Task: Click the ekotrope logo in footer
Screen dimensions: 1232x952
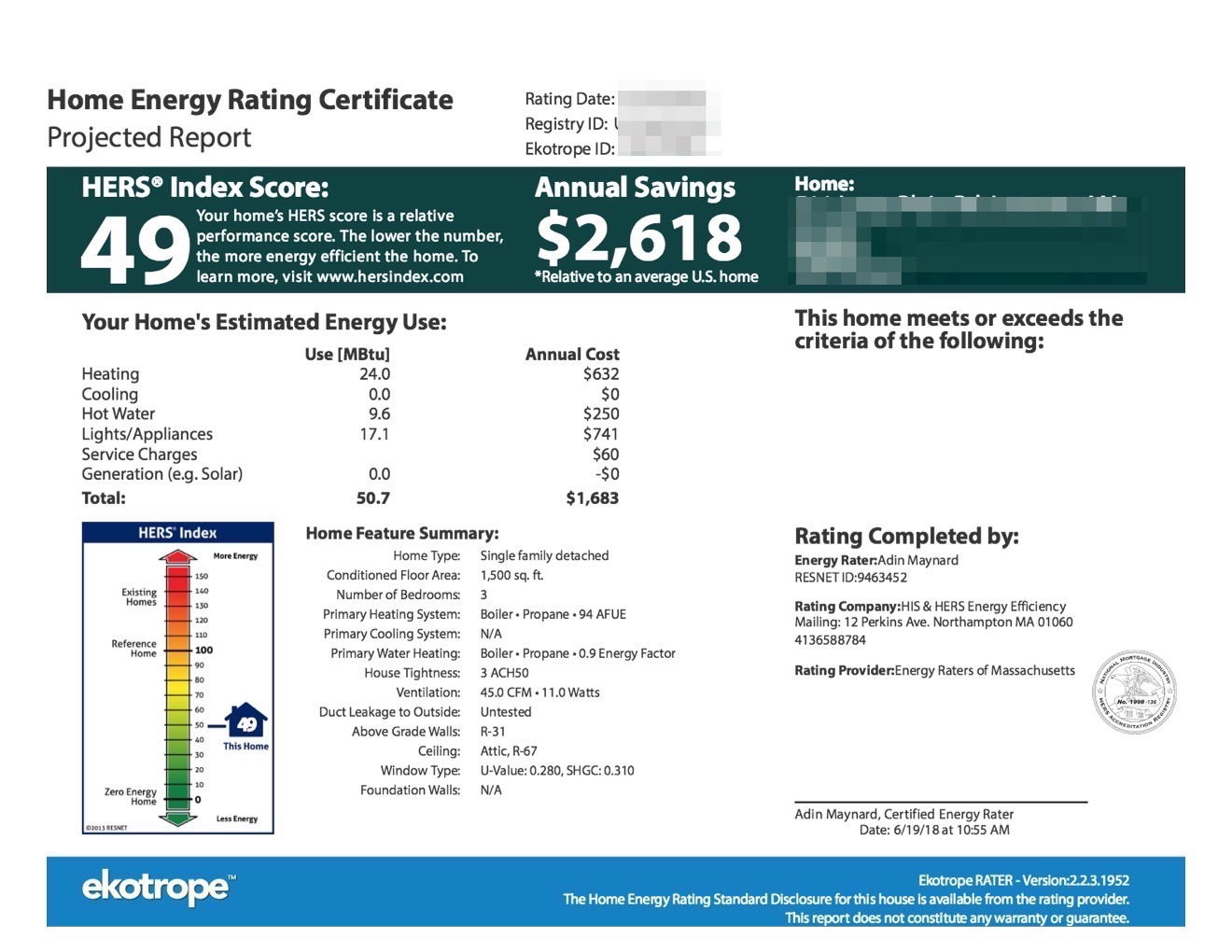Action: pos(159,888)
